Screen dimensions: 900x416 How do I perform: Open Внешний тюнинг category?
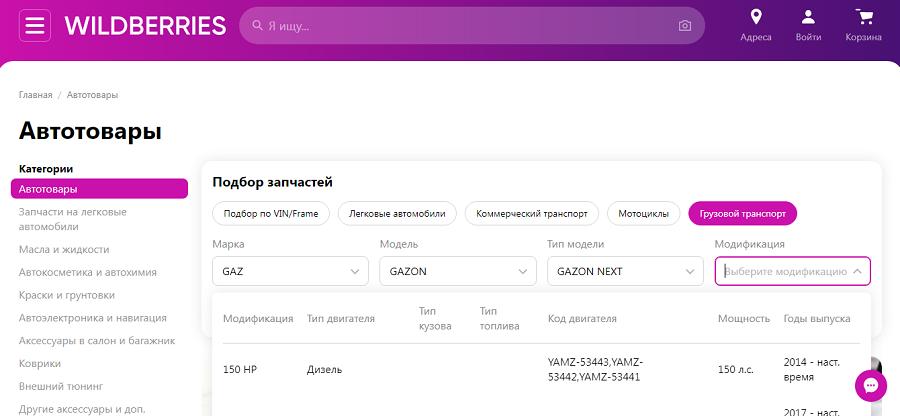[x=61, y=386]
